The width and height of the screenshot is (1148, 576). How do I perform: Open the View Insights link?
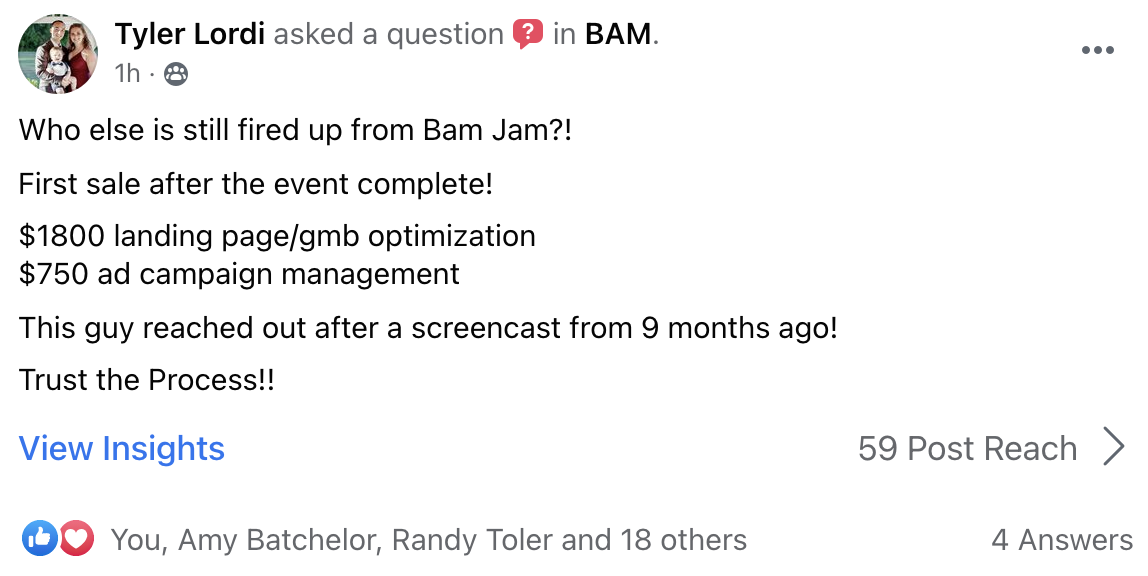(x=122, y=448)
